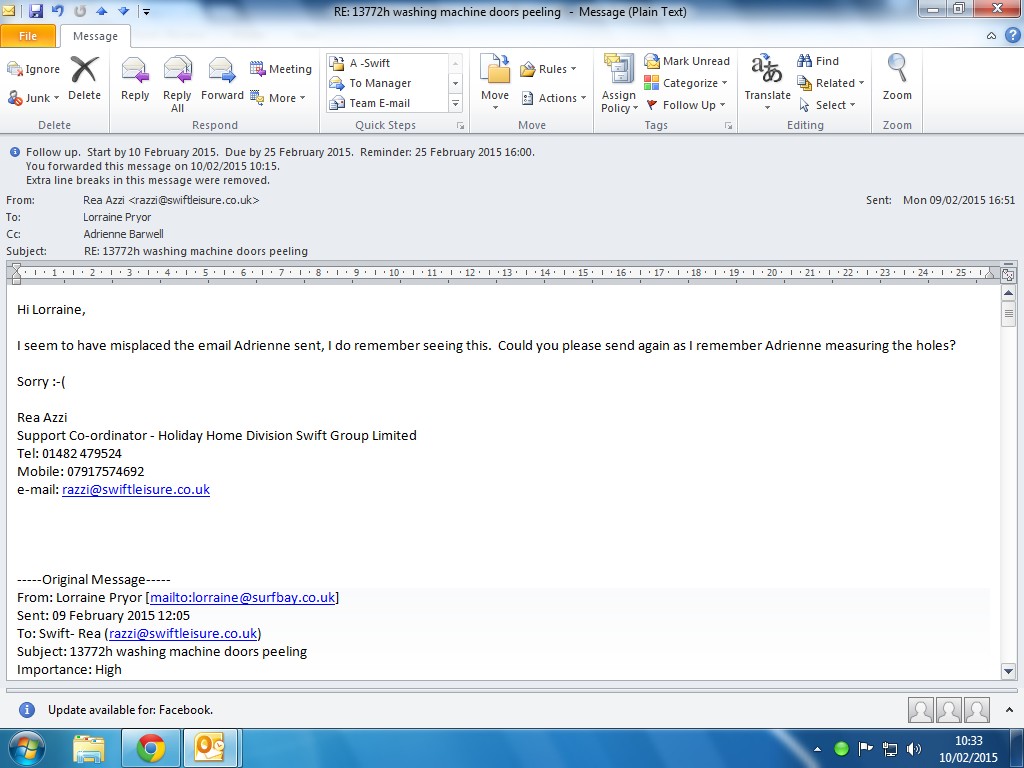
Task: Expand the Quick Steps gallery
Action: [455, 103]
